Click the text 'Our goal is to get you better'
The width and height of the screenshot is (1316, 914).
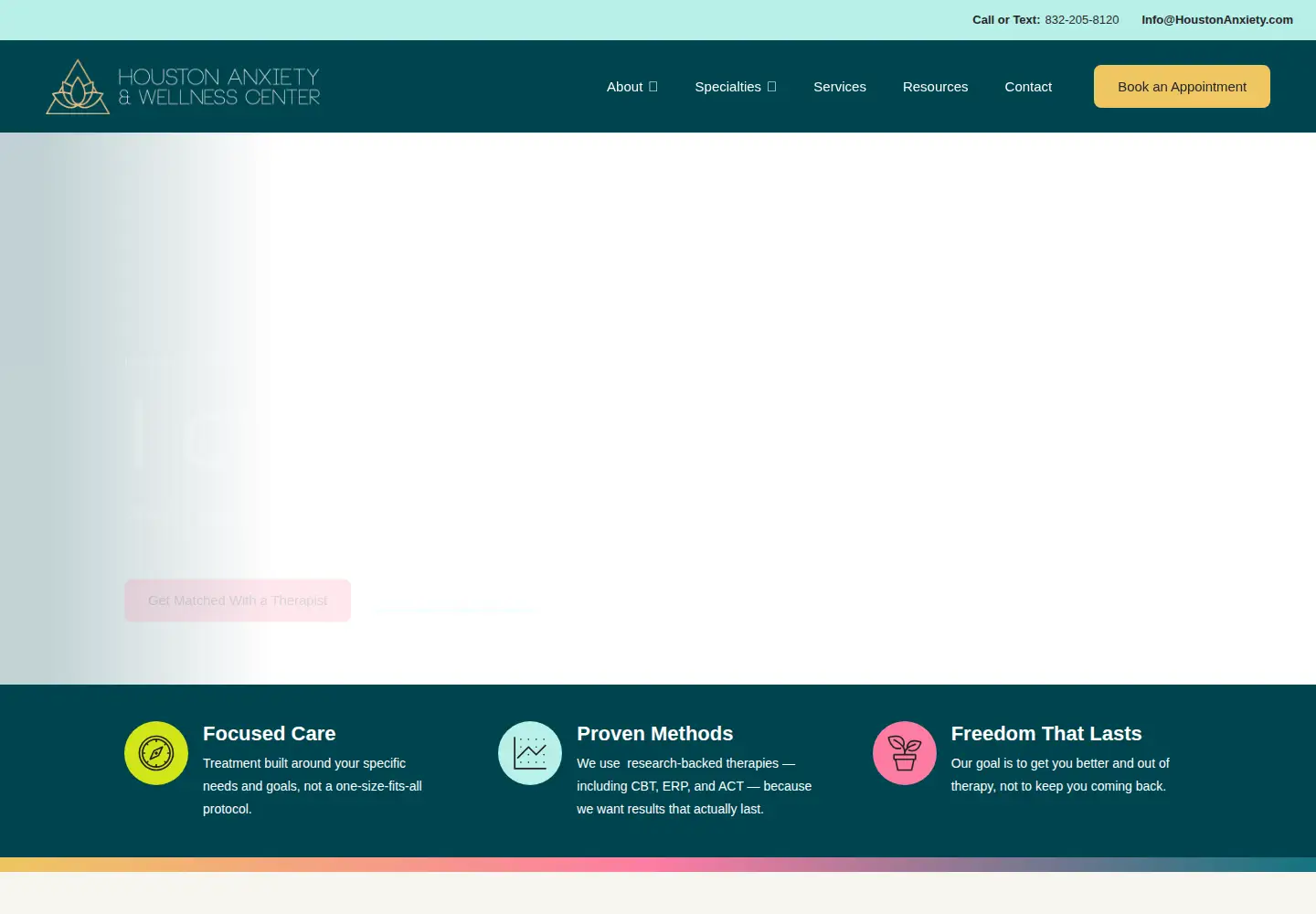[1030, 763]
